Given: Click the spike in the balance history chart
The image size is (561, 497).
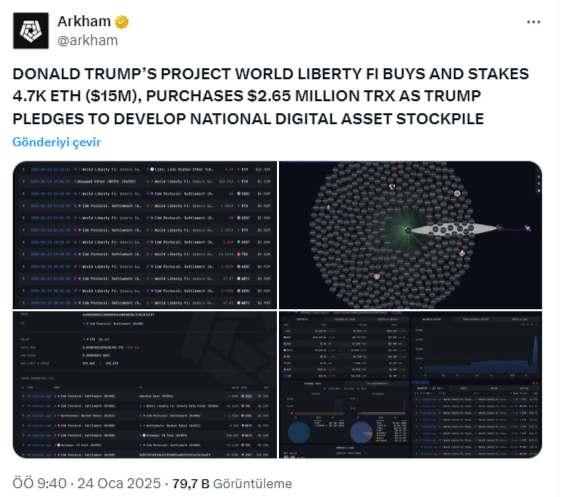Looking at the screenshot, I should 535,351.
